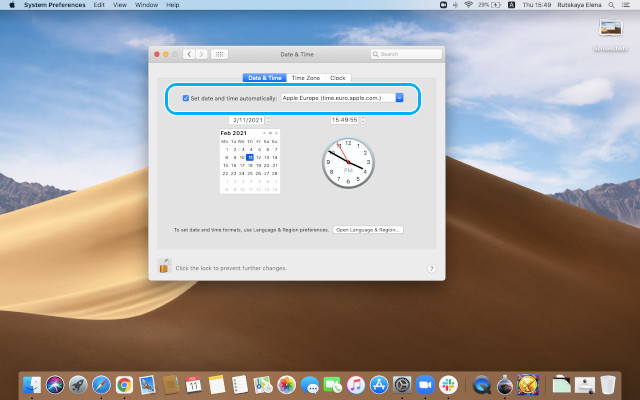Image resolution: width=640 pixels, height=400 pixels.
Task: Open Reminders list icon in Dock
Action: [240, 385]
